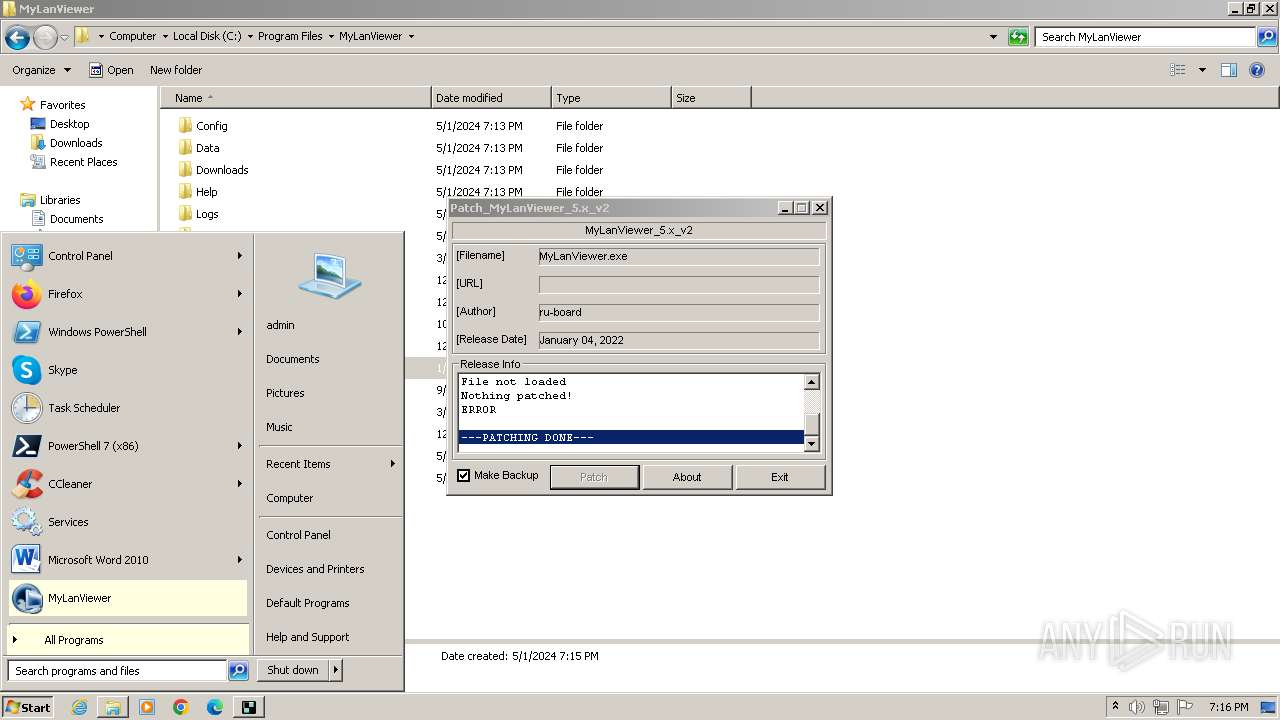Open the view options dropdown arrow
The width and height of the screenshot is (1280, 720).
pos(1202,70)
